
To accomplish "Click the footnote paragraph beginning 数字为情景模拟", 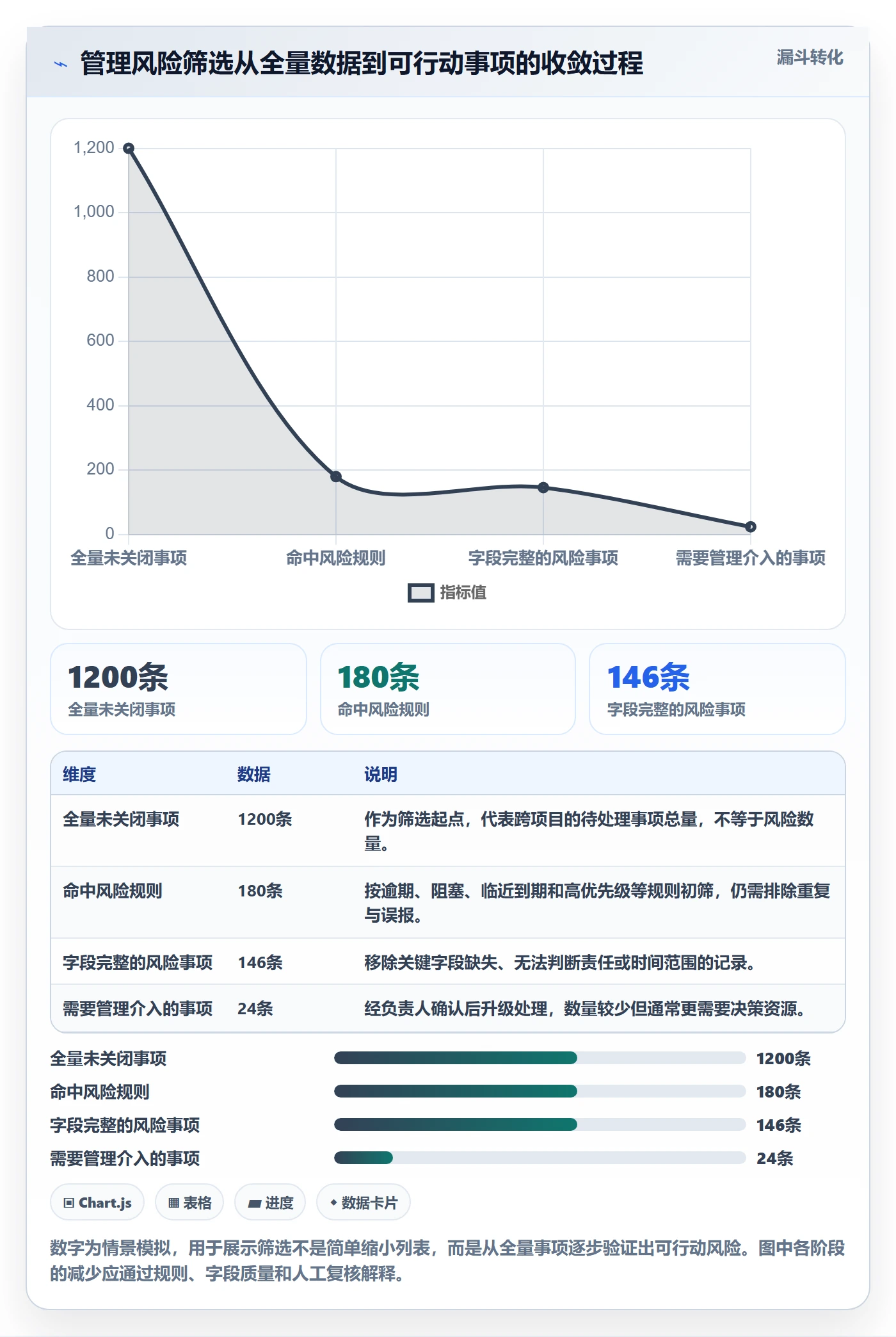I will (x=447, y=1261).
